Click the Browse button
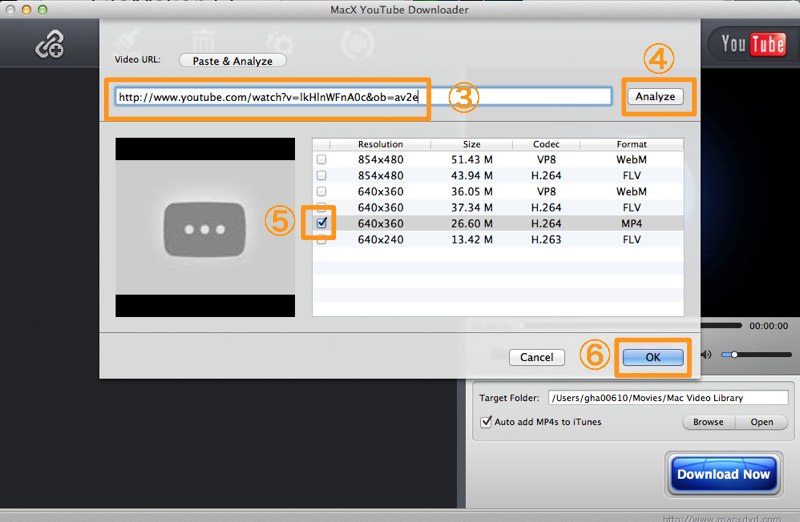The width and height of the screenshot is (800, 522). point(708,422)
